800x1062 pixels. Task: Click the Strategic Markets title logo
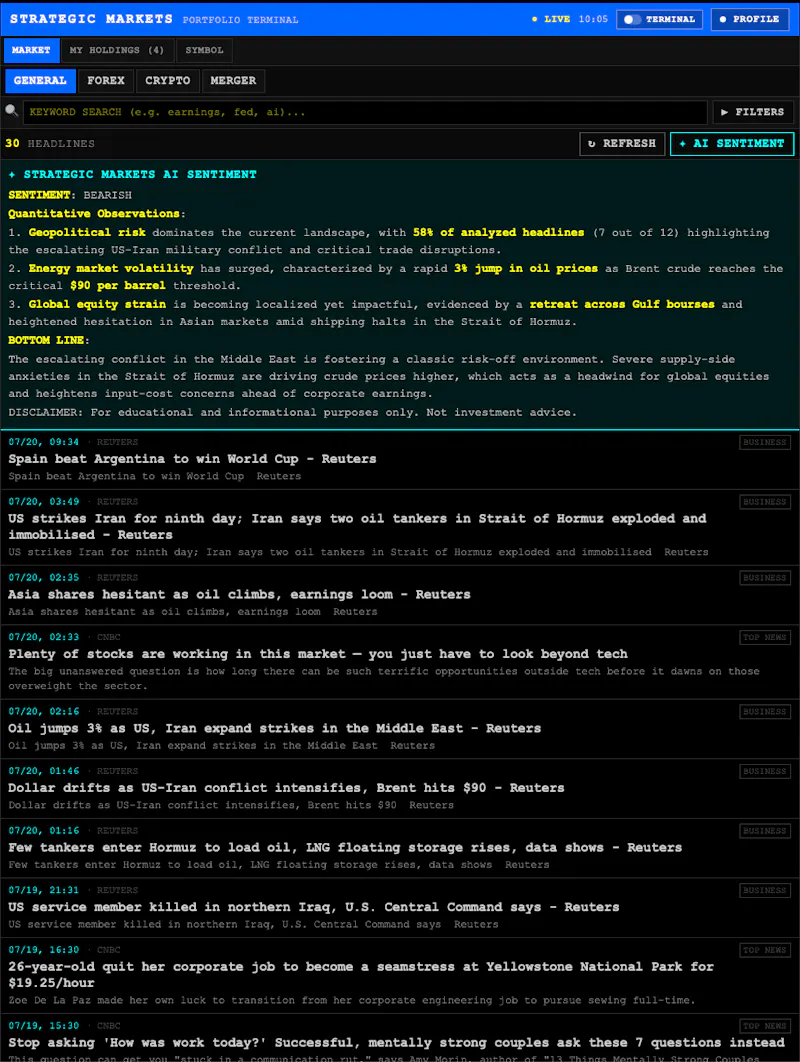[x=91, y=19]
